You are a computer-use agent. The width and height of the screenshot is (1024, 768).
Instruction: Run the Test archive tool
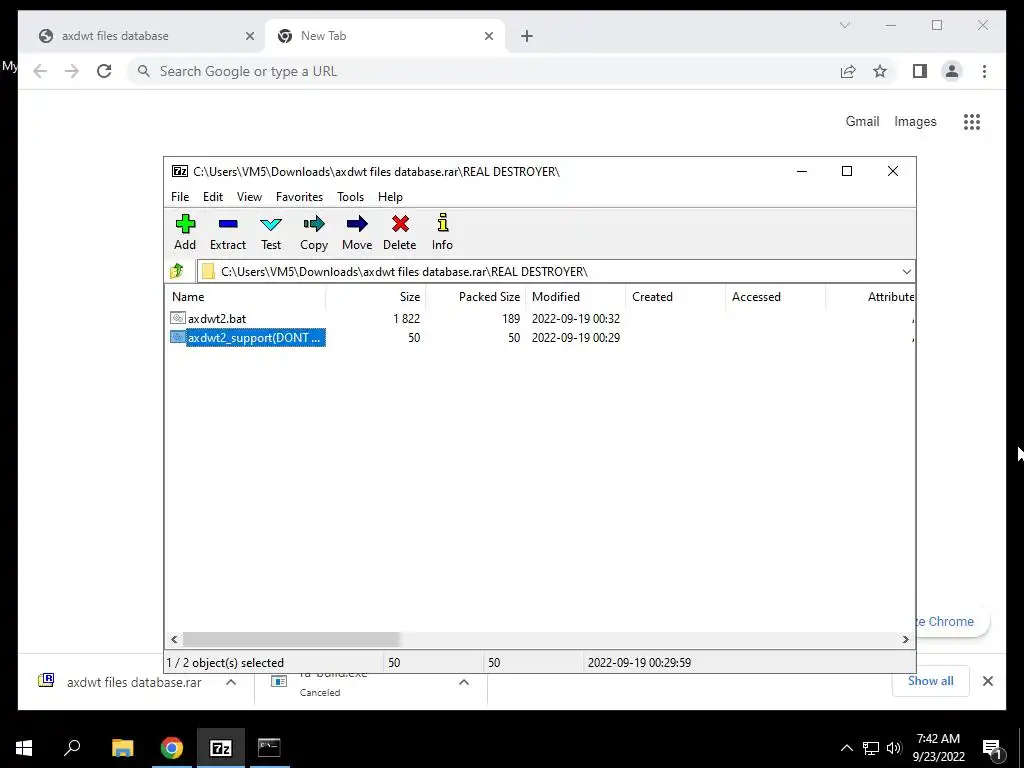271,224
